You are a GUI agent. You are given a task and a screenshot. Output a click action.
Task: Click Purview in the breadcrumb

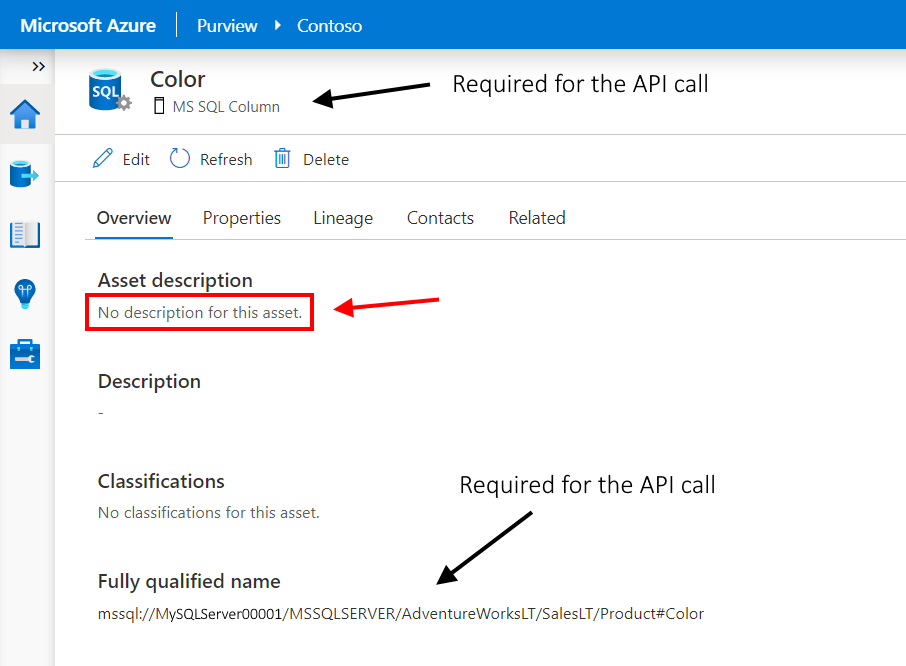pyautogui.click(x=227, y=25)
